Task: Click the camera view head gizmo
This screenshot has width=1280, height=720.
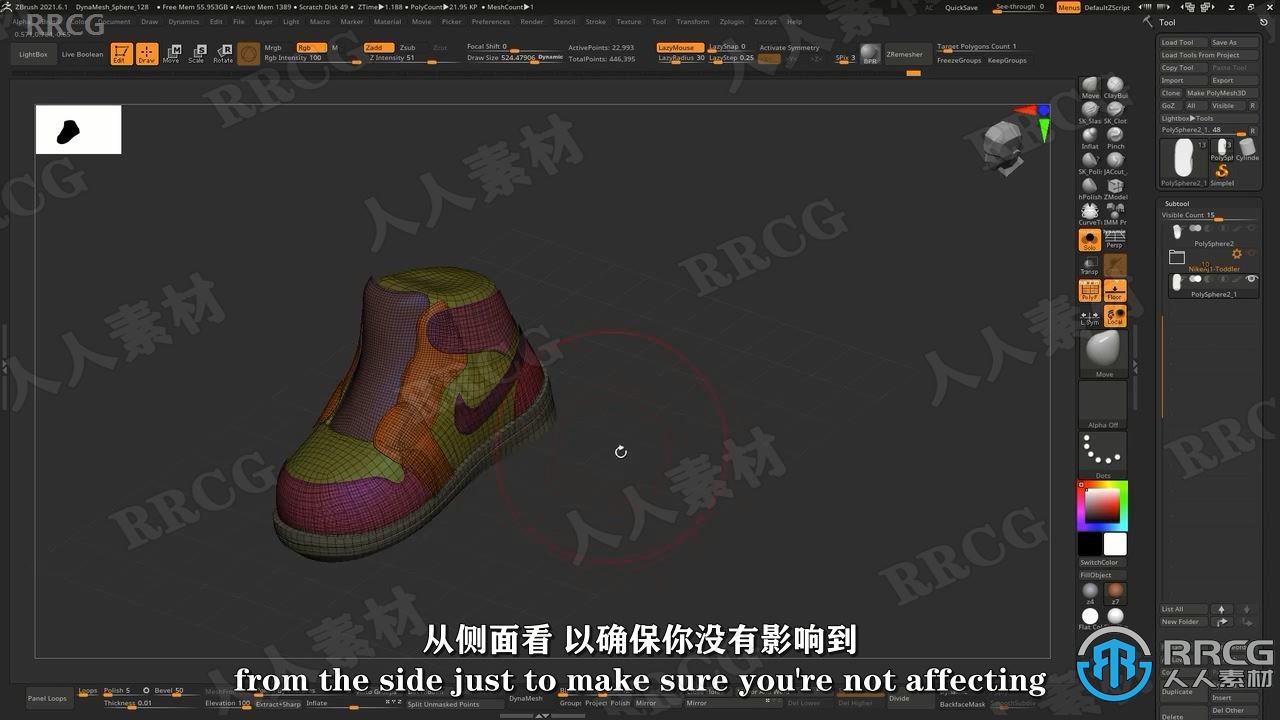Action: click(1002, 148)
